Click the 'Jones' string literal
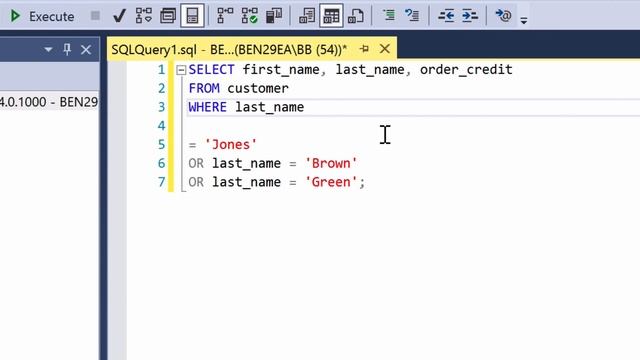 [x=231, y=144]
